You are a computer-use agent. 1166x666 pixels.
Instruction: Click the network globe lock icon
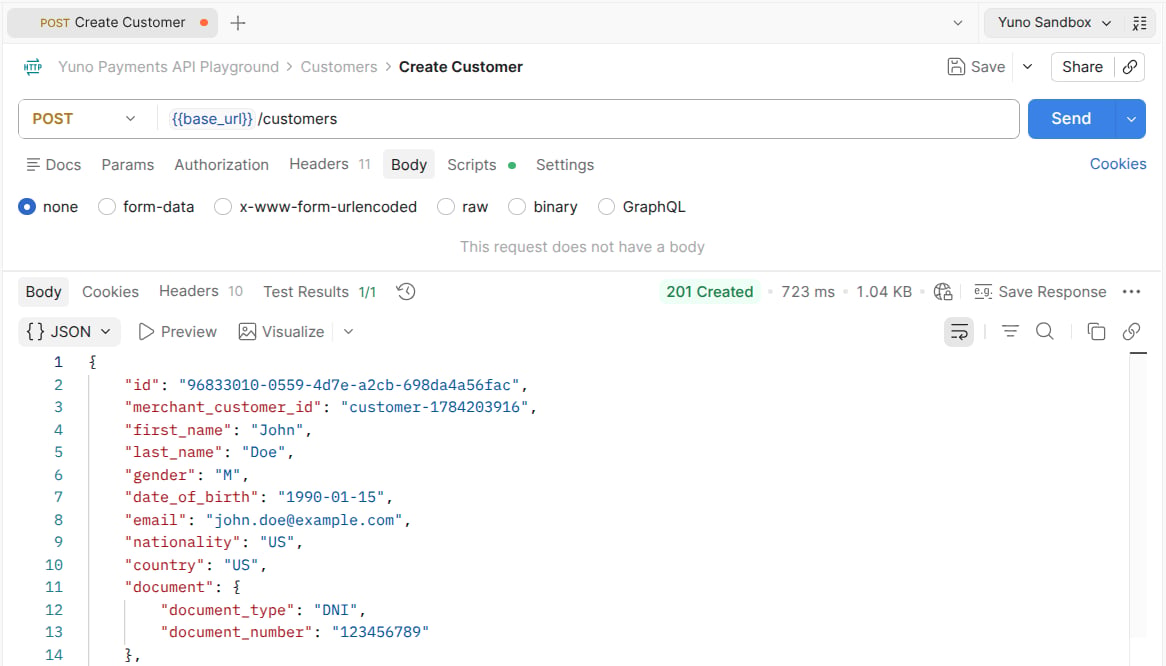943,291
